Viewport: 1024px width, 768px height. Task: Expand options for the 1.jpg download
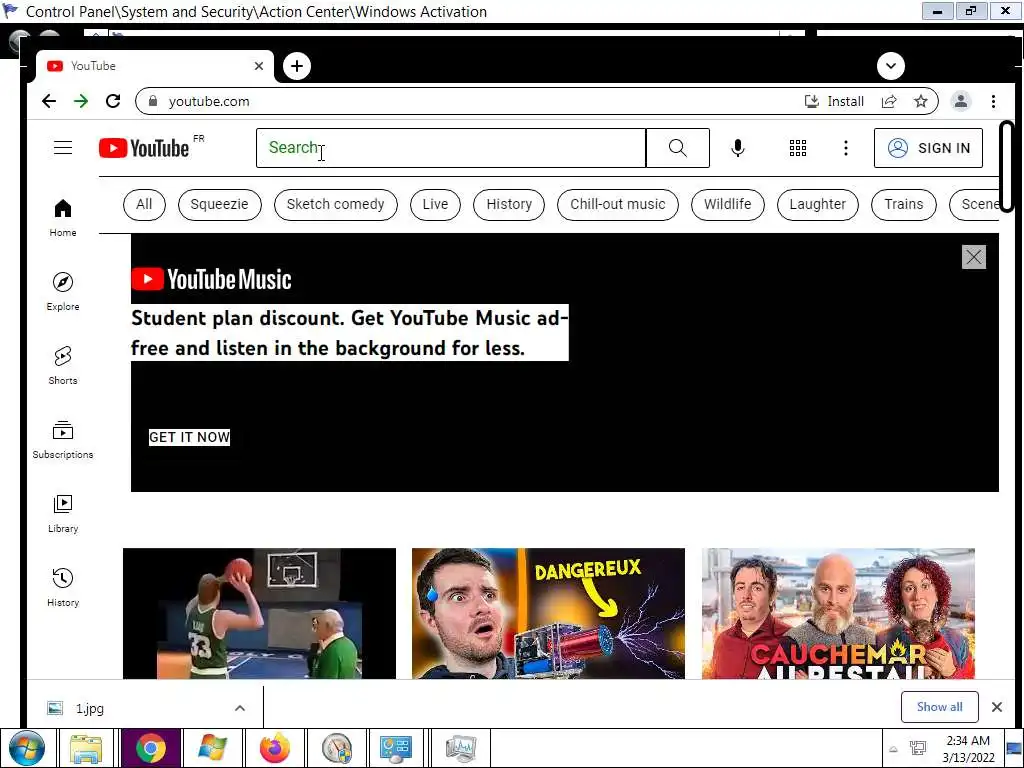[x=240, y=708]
